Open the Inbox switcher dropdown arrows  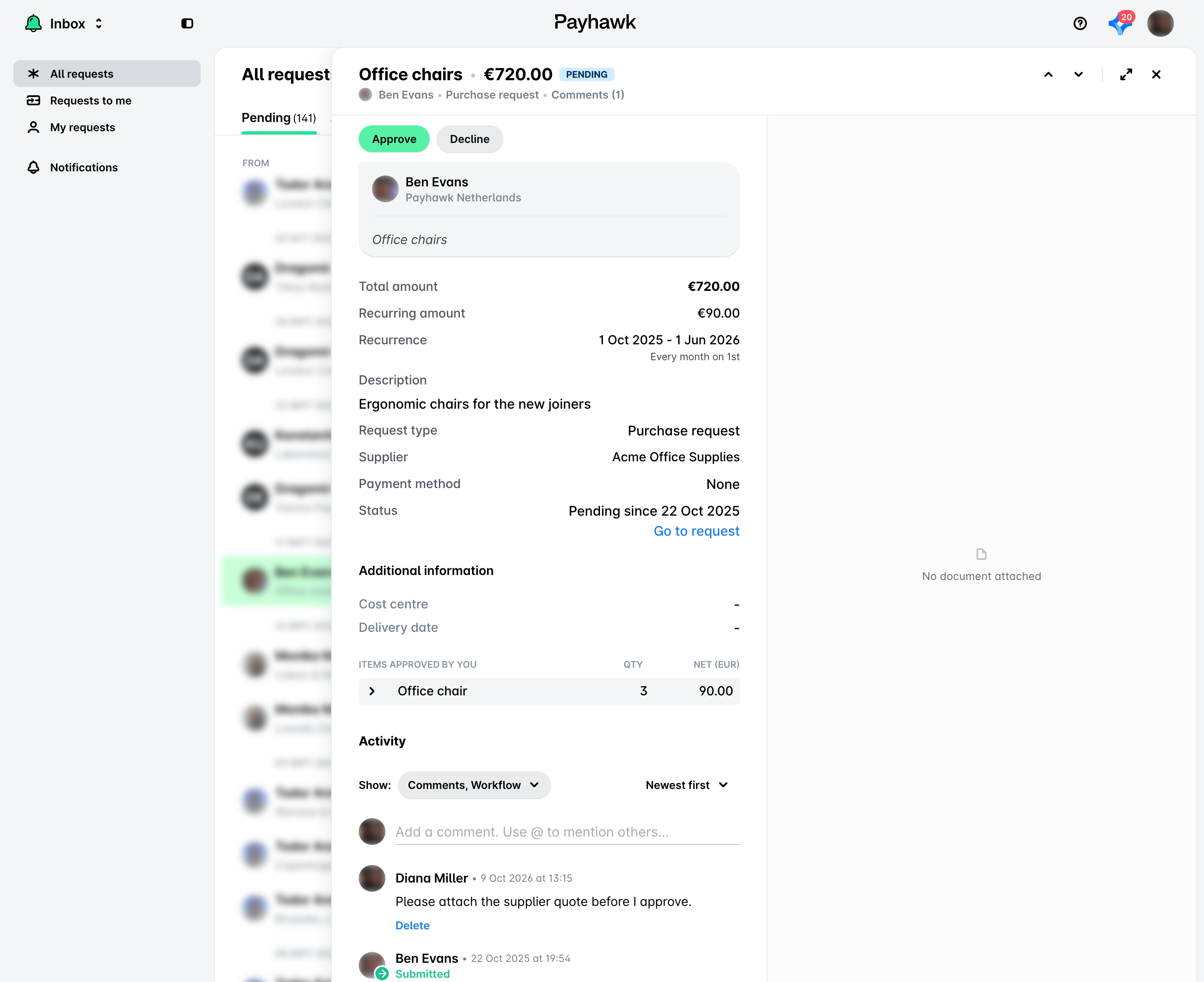[98, 23]
